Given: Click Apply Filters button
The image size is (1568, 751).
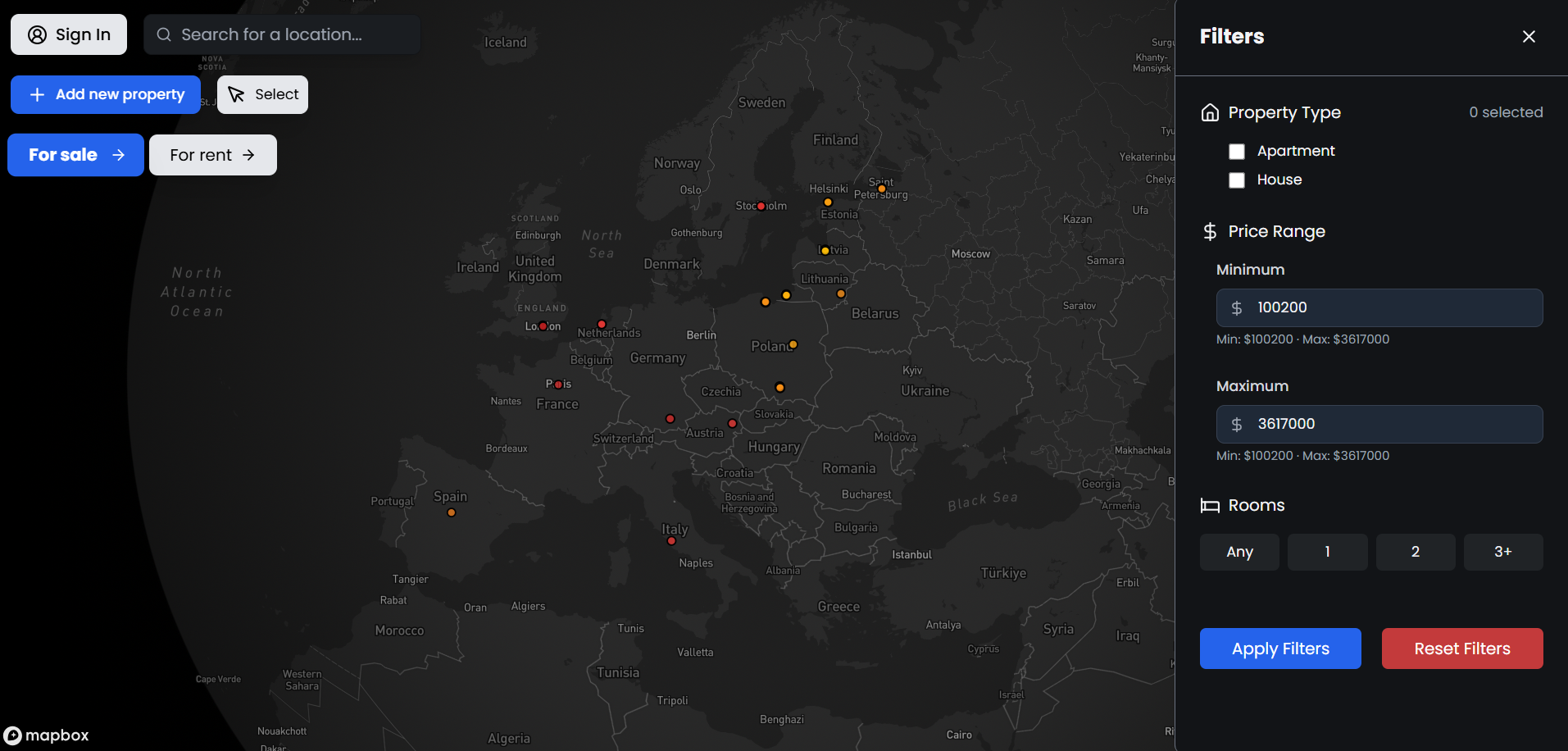Looking at the screenshot, I should [x=1280, y=649].
